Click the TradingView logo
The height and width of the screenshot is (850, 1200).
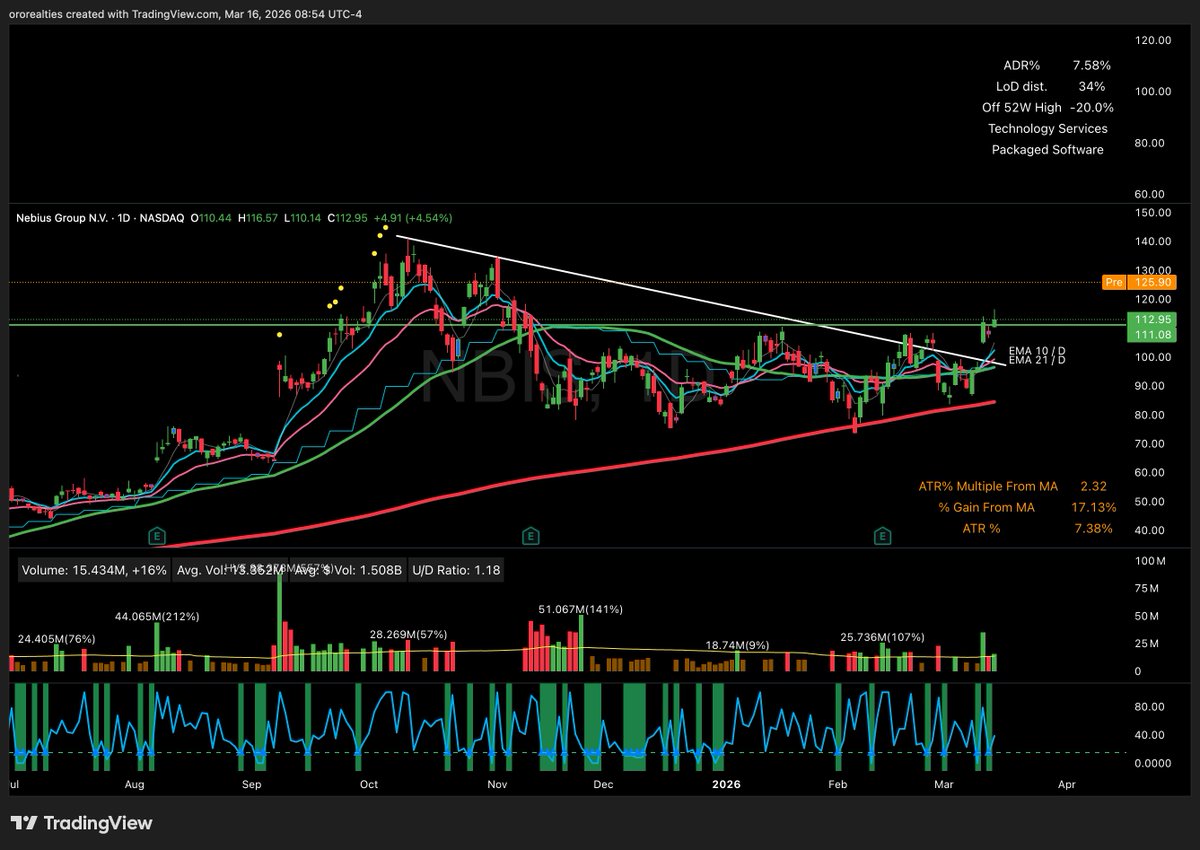coord(82,823)
